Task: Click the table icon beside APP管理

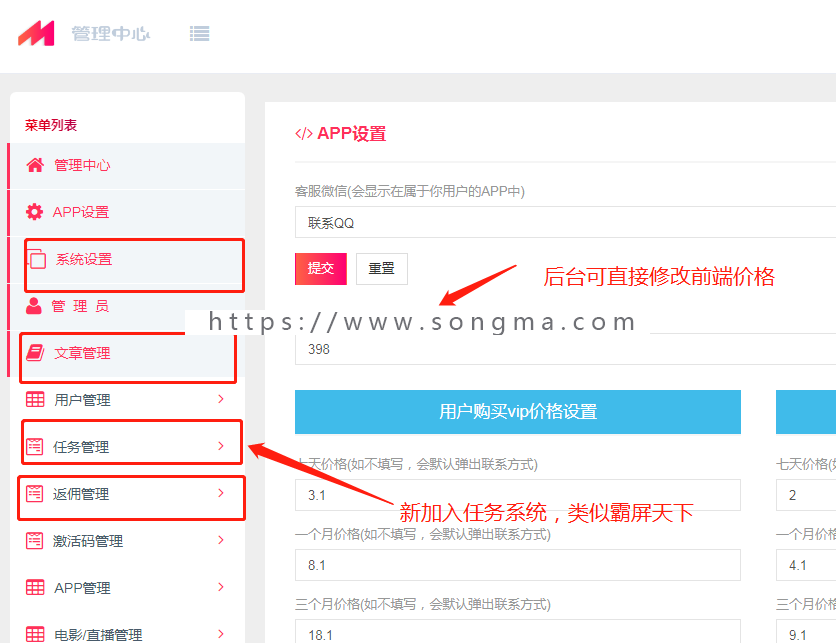Action: point(35,588)
